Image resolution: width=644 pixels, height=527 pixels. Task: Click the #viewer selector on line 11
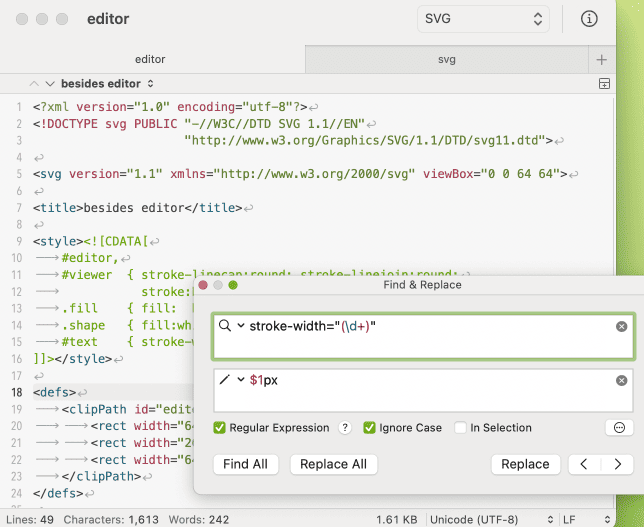pyautogui.click(x=87, y=275)
